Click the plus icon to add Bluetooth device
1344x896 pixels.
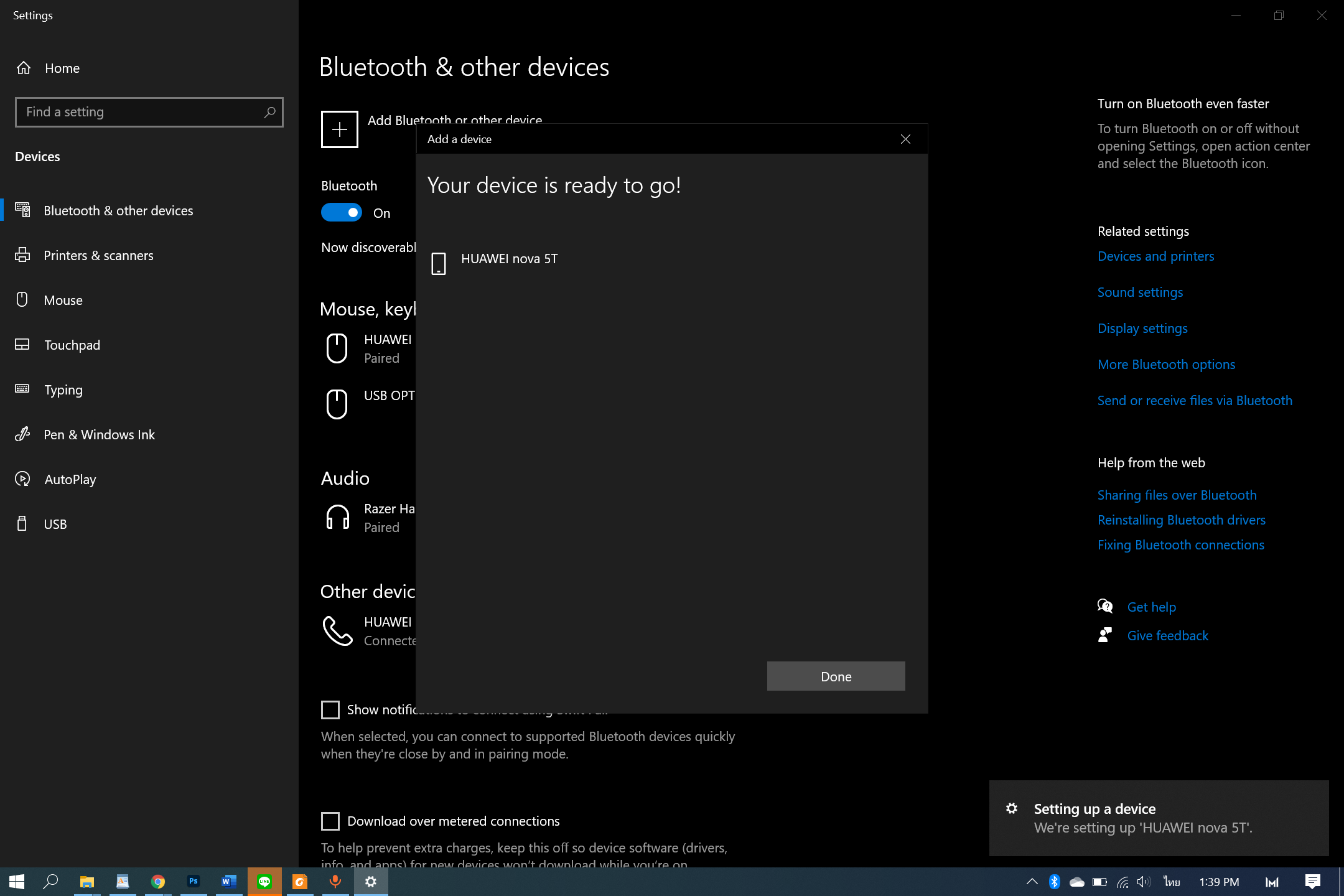(340, 129)
